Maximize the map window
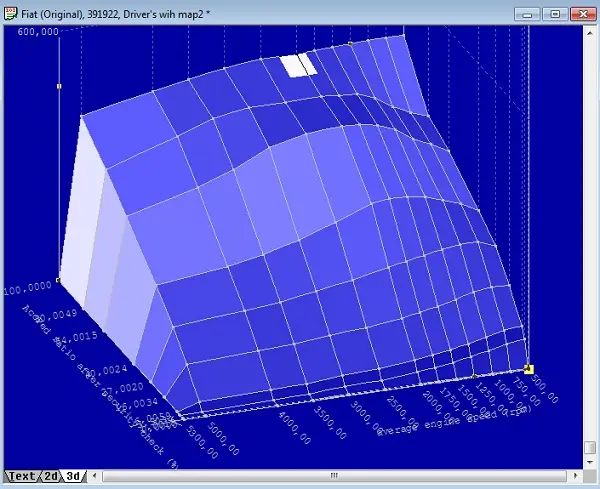 click(554, 13)
